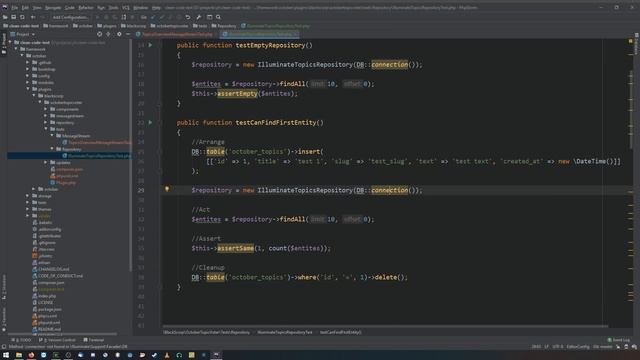Viewport: 640px width, 360px height.
Task: Toggle the Structure side tool window button
Action: point(4,287)
